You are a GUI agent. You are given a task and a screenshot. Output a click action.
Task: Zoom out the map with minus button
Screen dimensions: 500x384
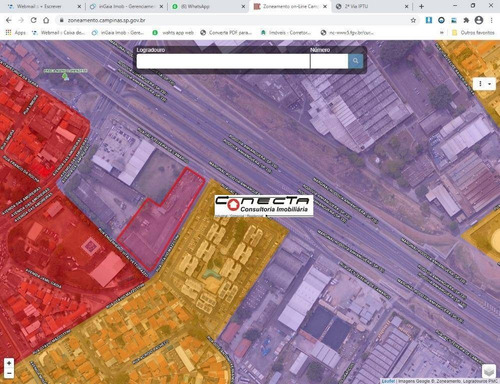tap(9, 373)
